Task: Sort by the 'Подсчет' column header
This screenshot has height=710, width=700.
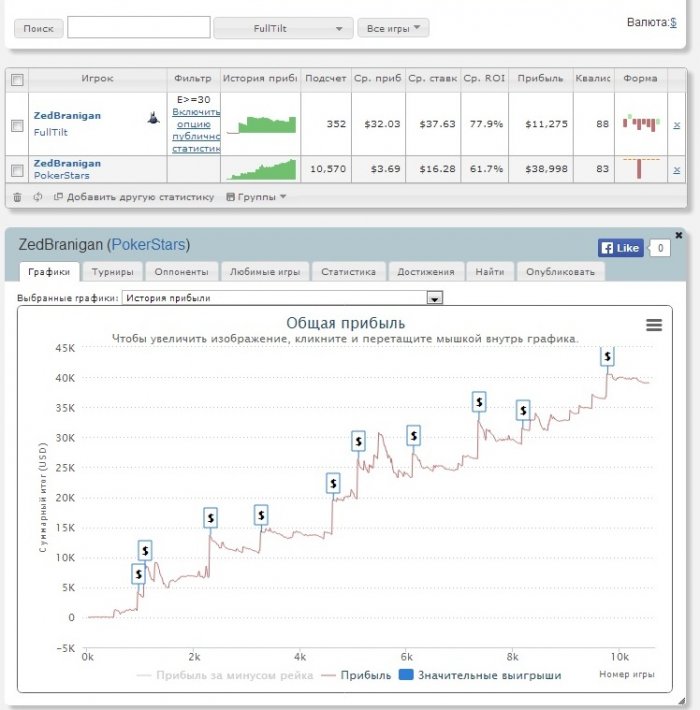Action: (326, 78)
